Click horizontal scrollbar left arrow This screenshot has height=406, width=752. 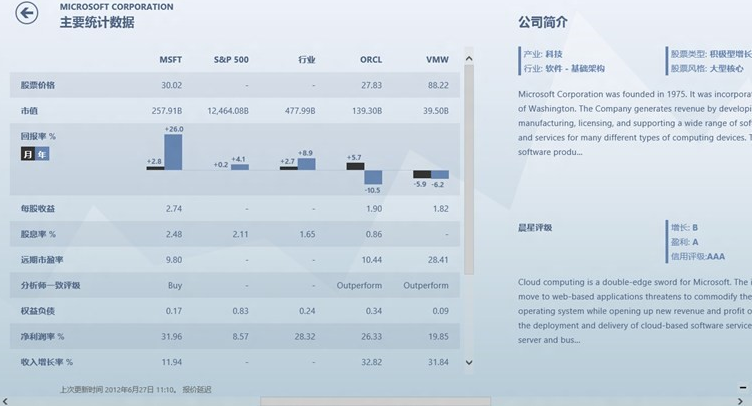[x=5, y=401]
